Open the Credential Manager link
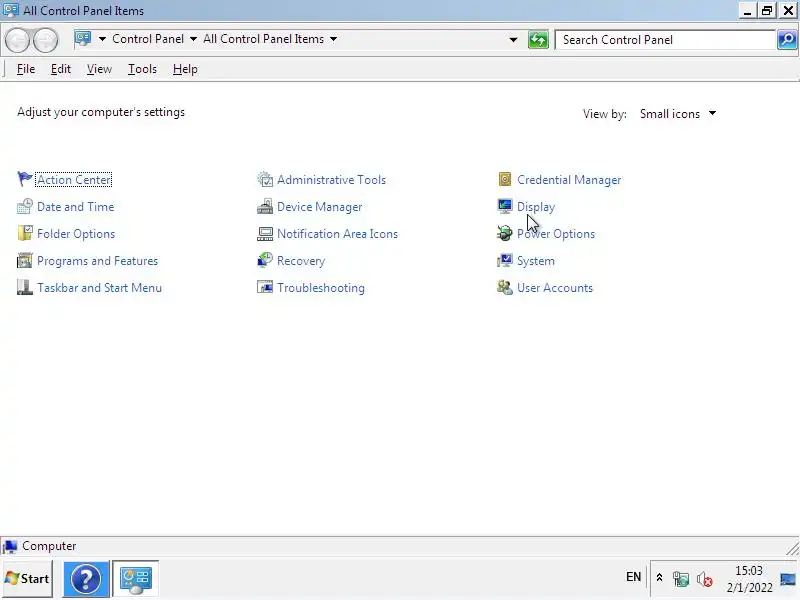The width and height of the screenshot is (800, 600). coord(569,180)
